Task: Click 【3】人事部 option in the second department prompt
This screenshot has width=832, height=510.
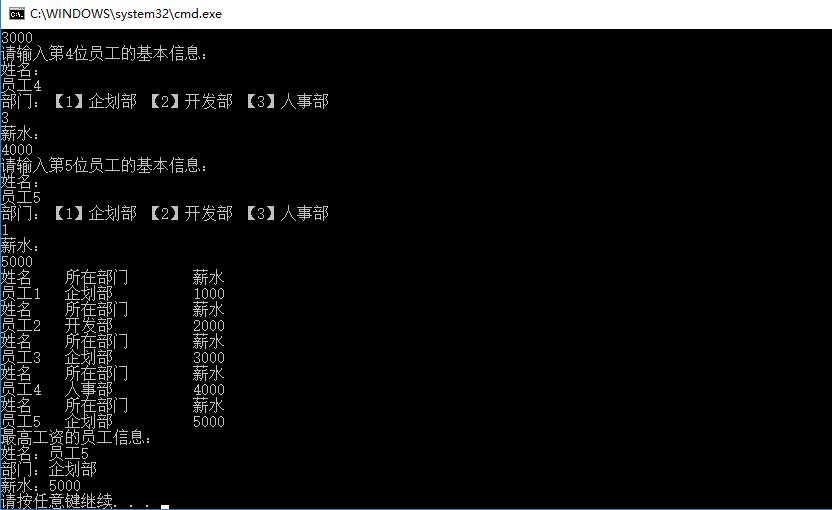Action: (x=287, y=213)
